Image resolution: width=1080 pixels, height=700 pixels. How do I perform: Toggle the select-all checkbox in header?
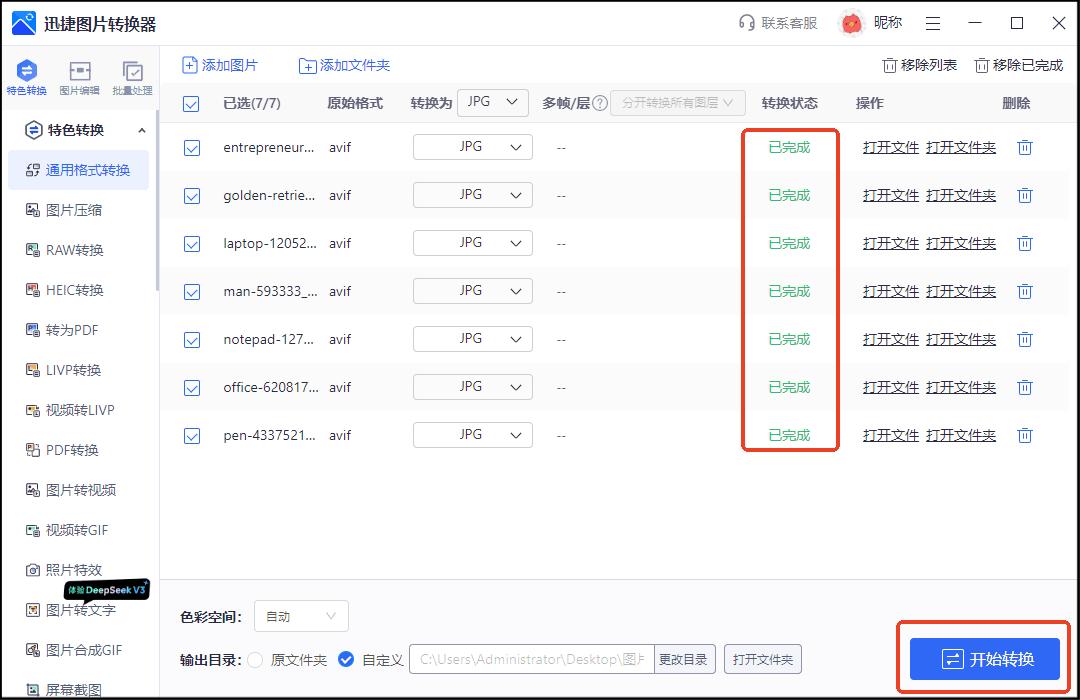pyautogui.click(x=191, y=102)
